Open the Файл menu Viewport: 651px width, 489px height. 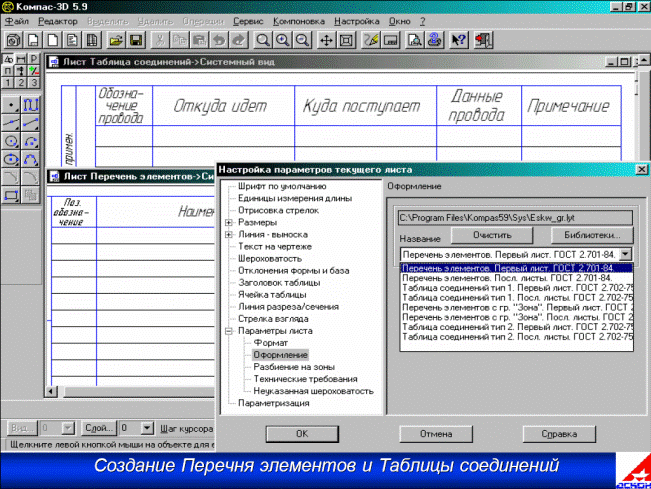(x=17, y=21)
